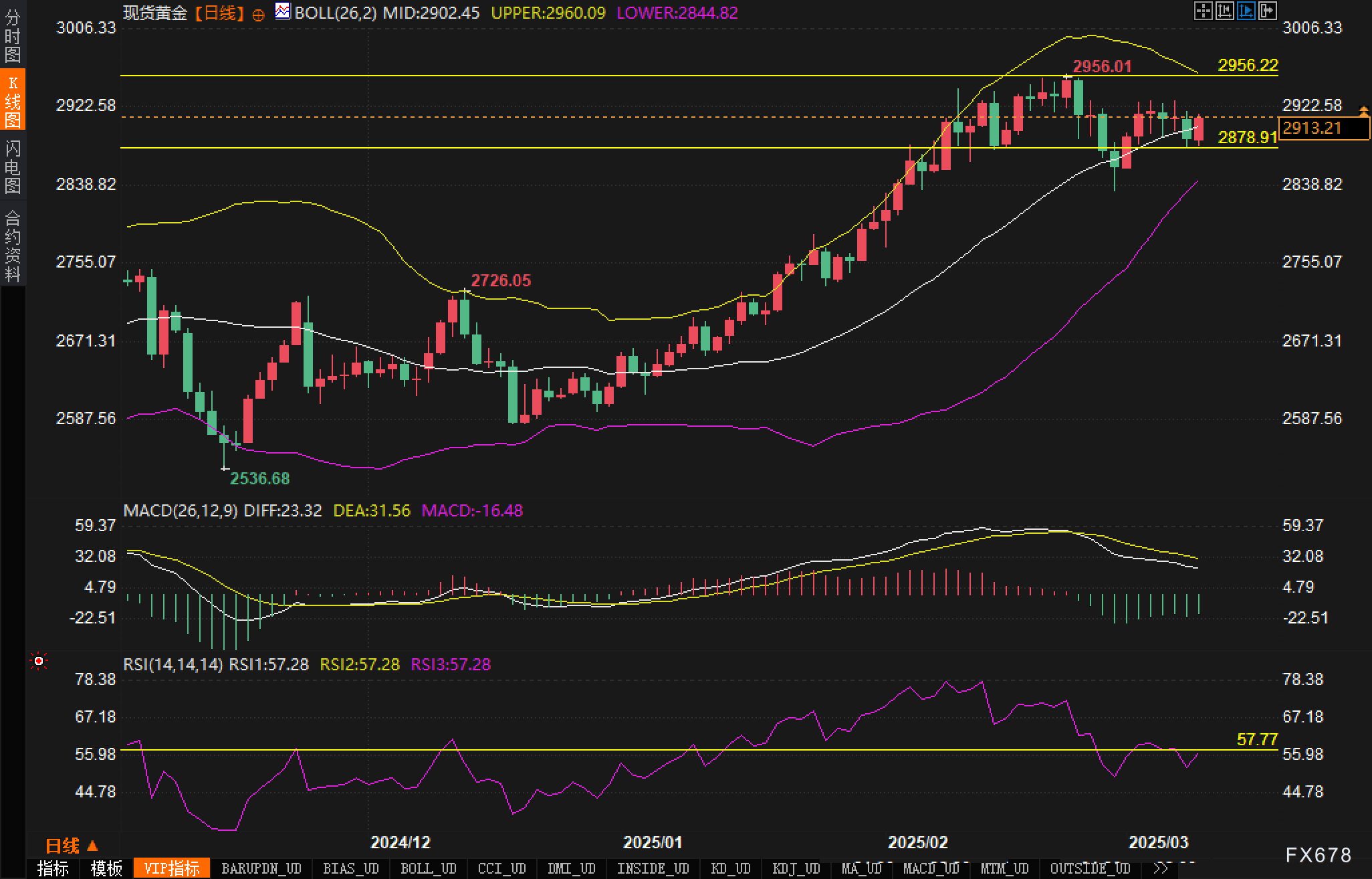Viewport: 1372px width, 879px height.
Task: Click the crosshair cursor icon in top toolbar
Action: [x=1203, y=11]
